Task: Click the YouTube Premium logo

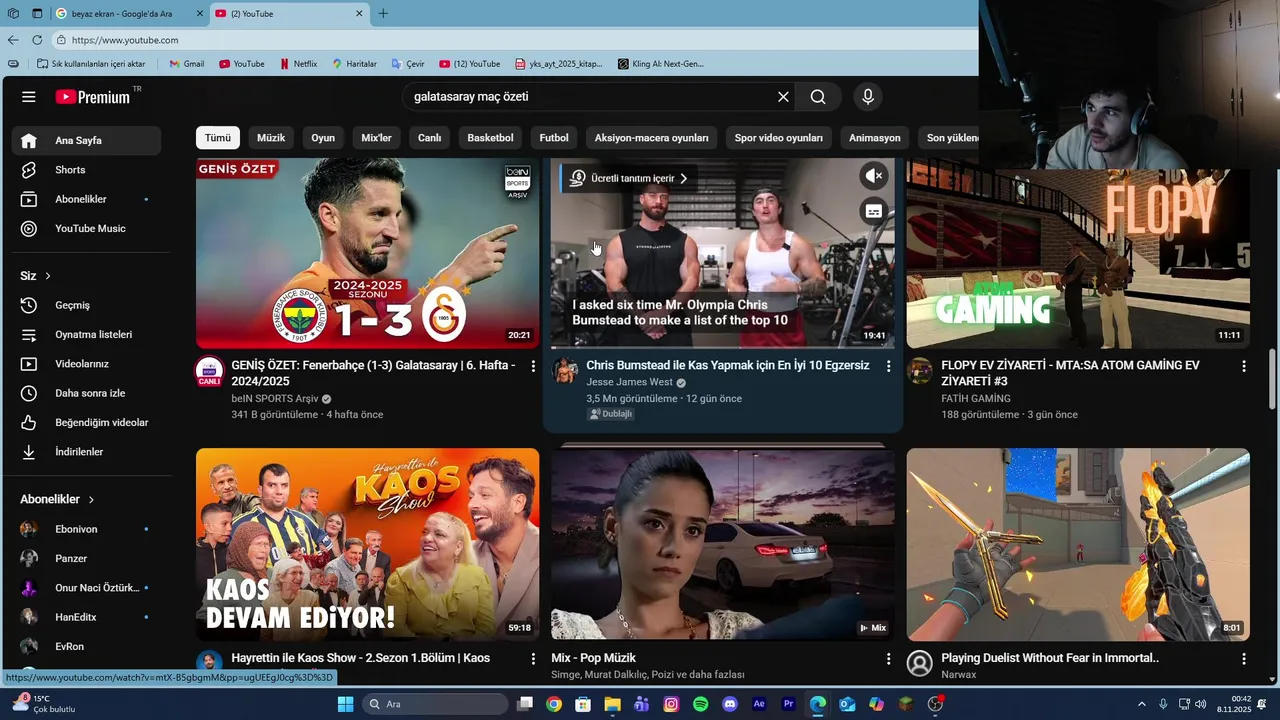Action: (x=92, y=97)
